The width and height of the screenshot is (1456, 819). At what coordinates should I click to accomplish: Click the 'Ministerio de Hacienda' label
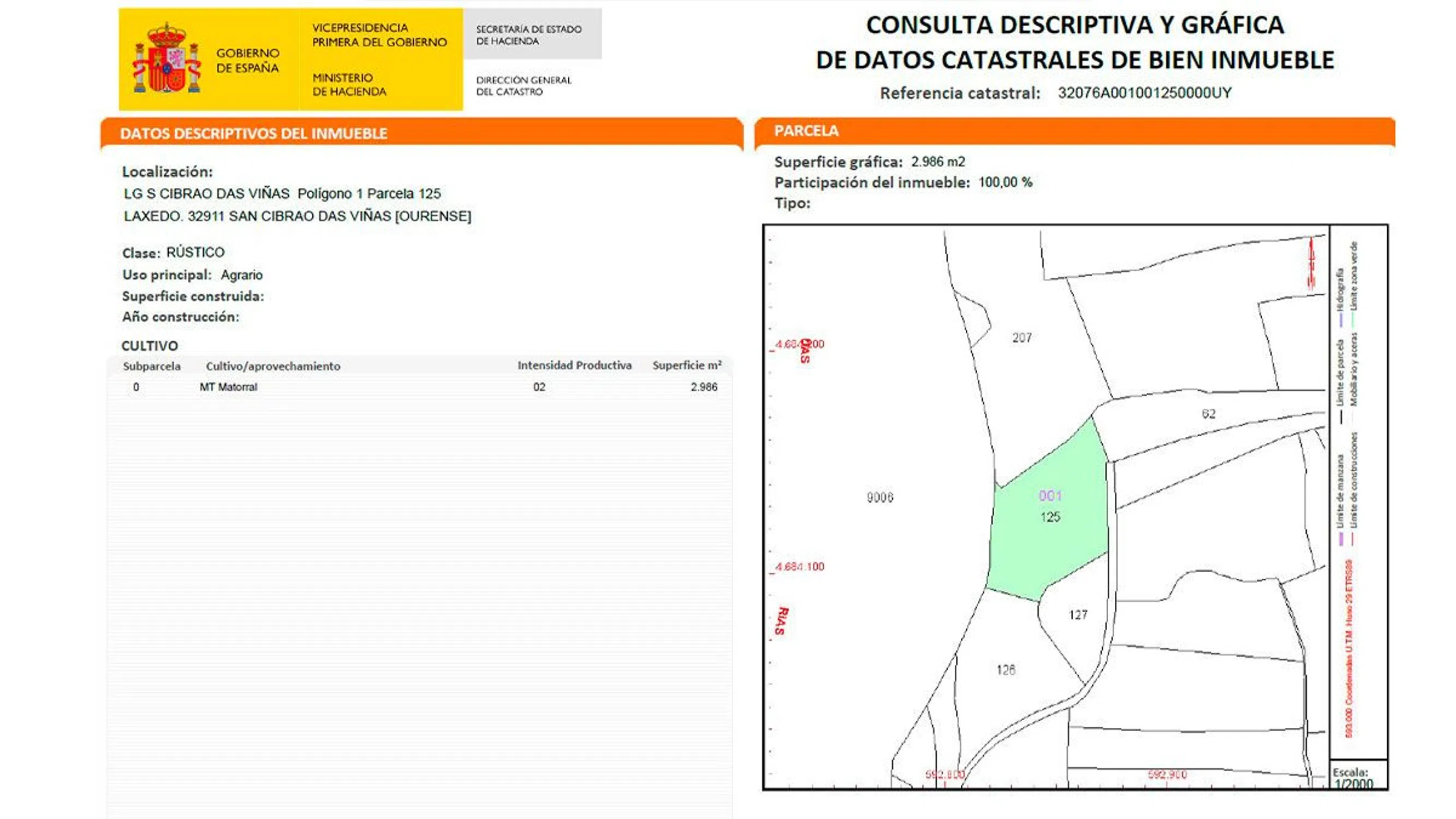(349, 85)
